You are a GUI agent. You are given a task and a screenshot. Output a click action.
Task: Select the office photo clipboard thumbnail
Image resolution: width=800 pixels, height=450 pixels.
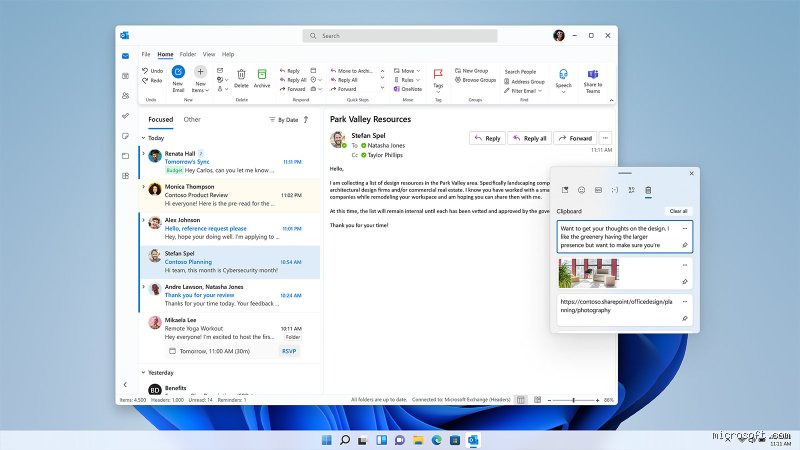click(588, 273)
